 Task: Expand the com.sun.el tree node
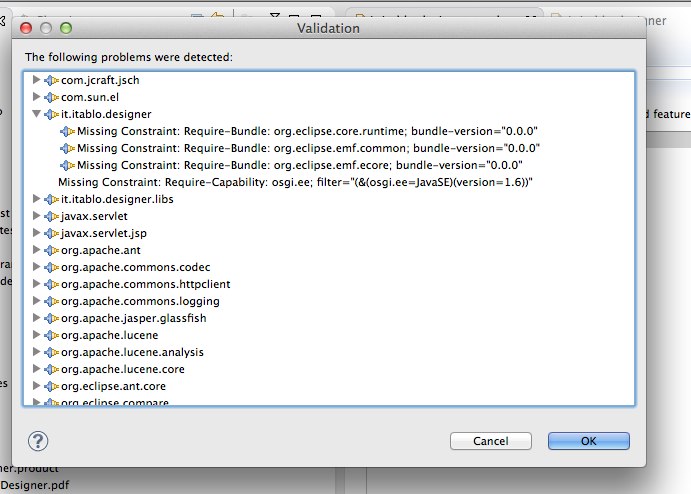pyautogui.click(x=37, y=97)
